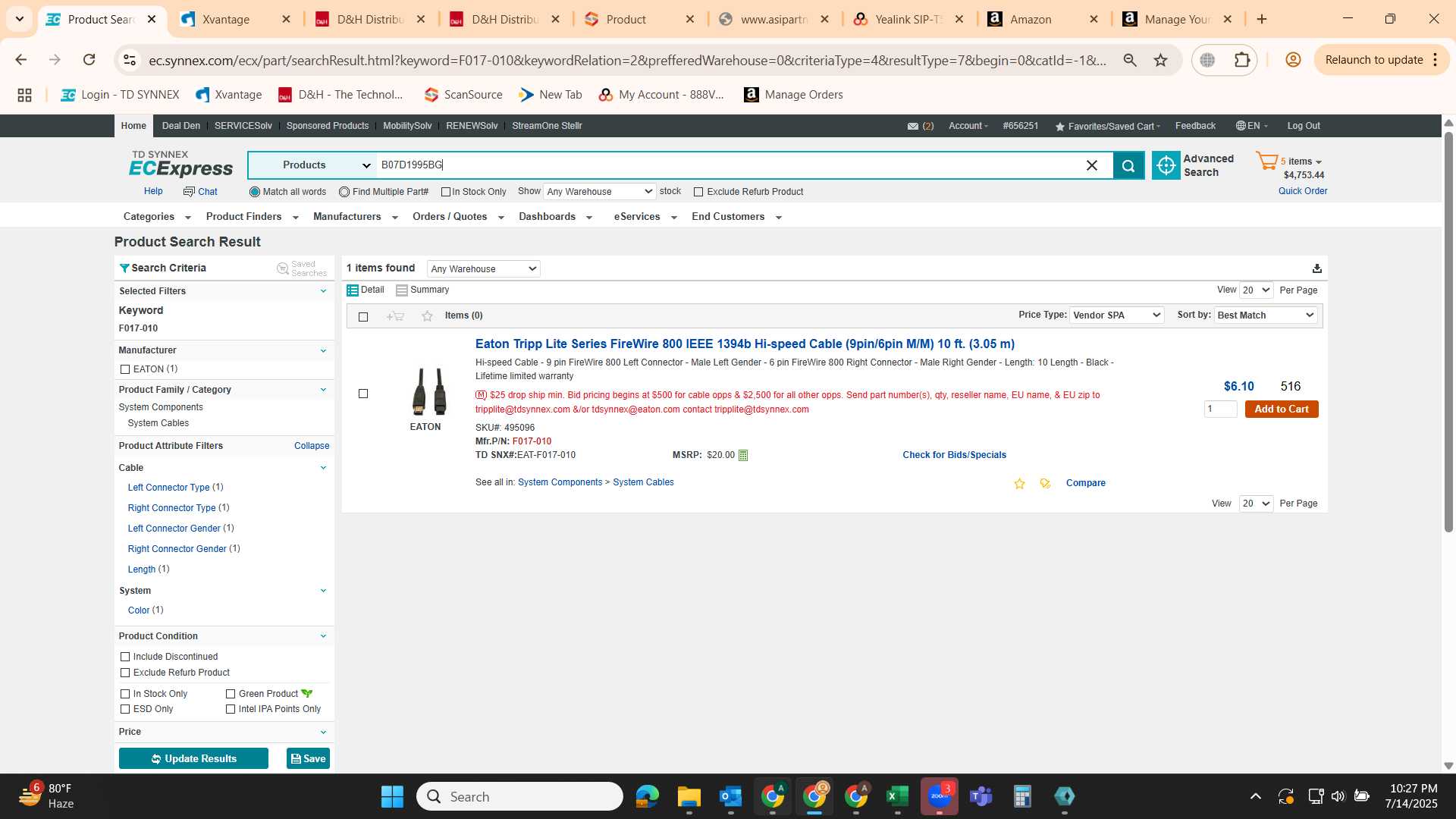Image resolution: width=1456 pixels, height=819 pixels.
Task: Click the quantity field beside Add to Cart
Action: coord(1220,409)
